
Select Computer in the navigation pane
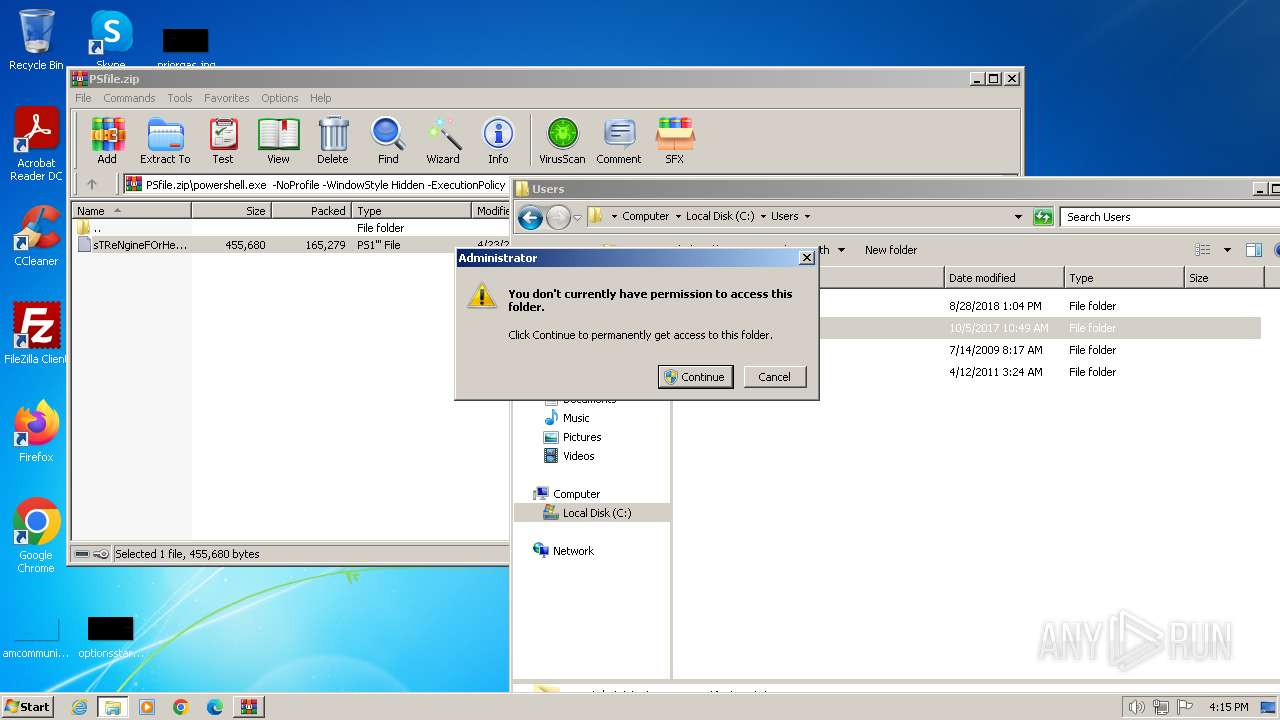click(x=566, y=494)
